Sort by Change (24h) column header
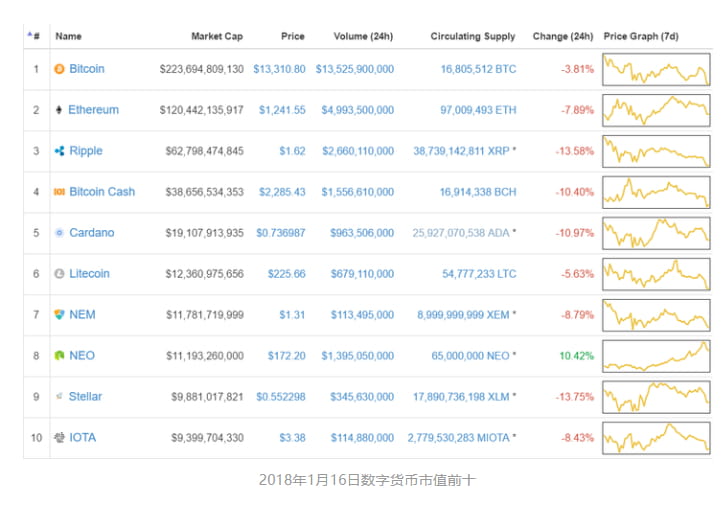Viewport: 726px width, 530px height. click(x=563, y=36)
